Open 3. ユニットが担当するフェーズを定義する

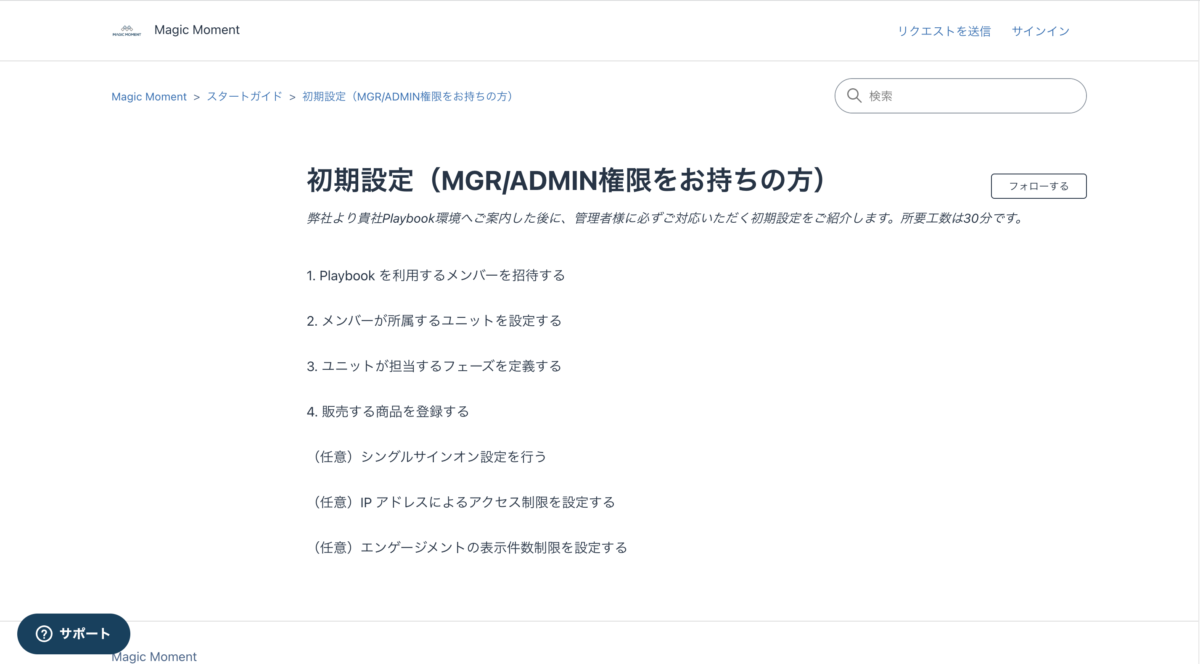point(434,366)
